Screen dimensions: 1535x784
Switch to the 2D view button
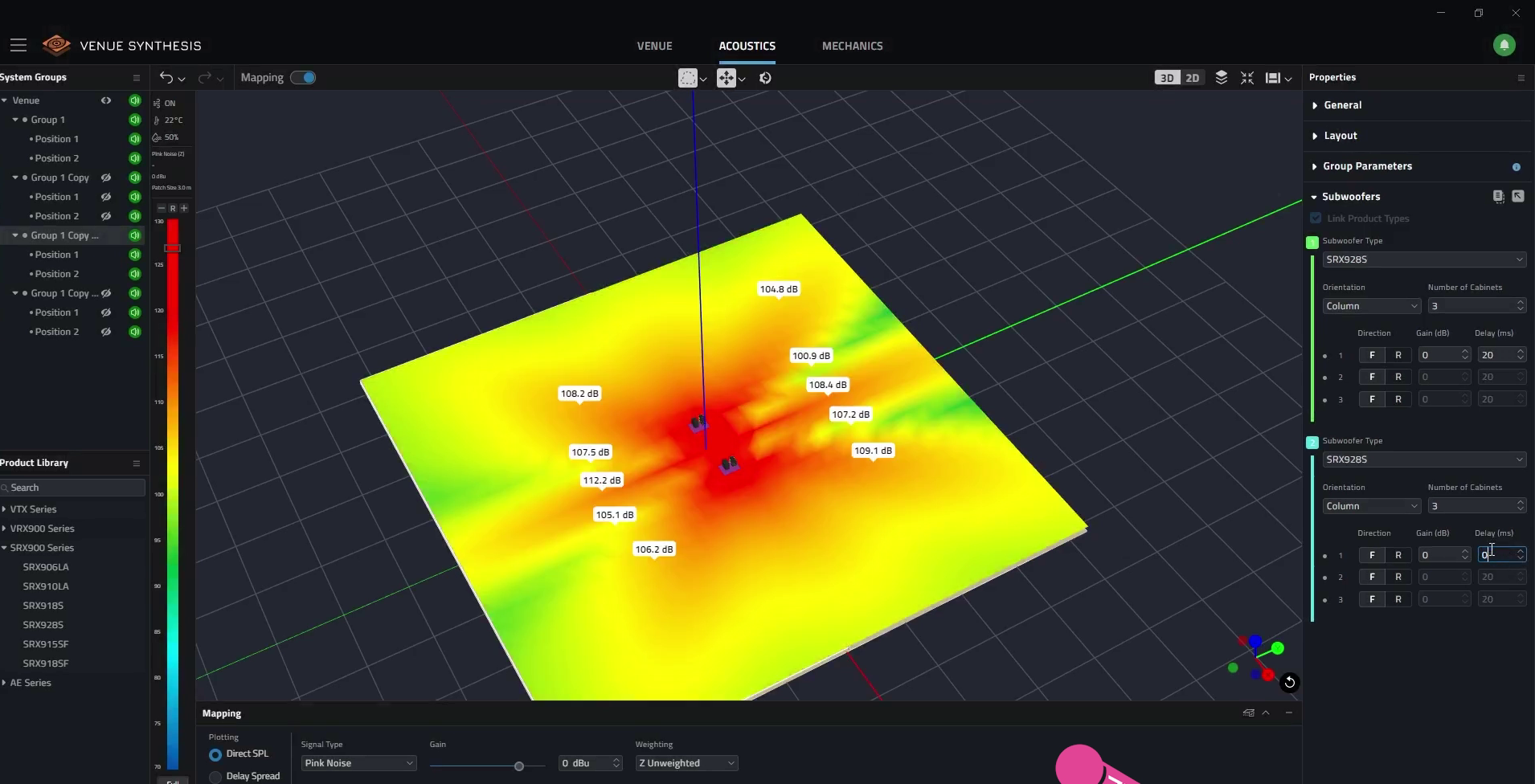[x=1192, y=78]
